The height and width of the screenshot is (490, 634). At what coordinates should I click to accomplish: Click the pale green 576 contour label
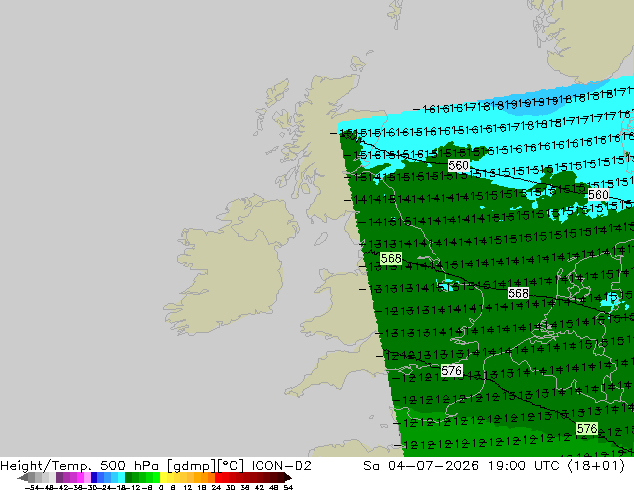[587, 429]
